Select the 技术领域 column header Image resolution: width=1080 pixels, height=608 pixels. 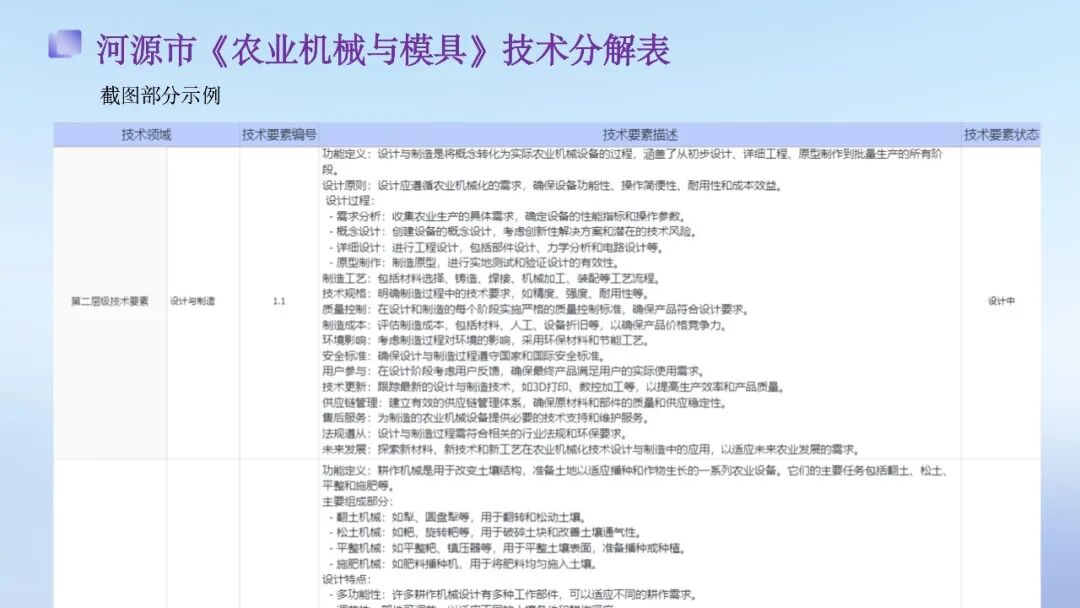(x=146, y=135)
